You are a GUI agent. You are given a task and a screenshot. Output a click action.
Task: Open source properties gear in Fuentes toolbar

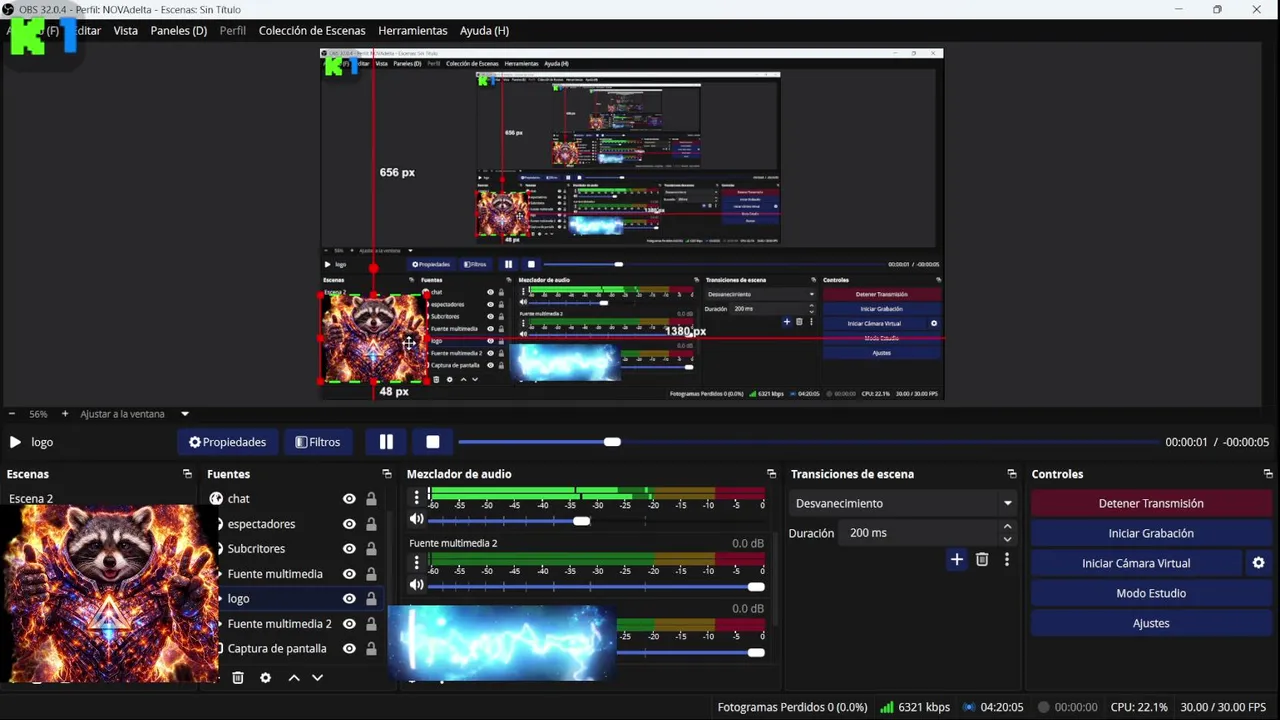click(265, 678)
